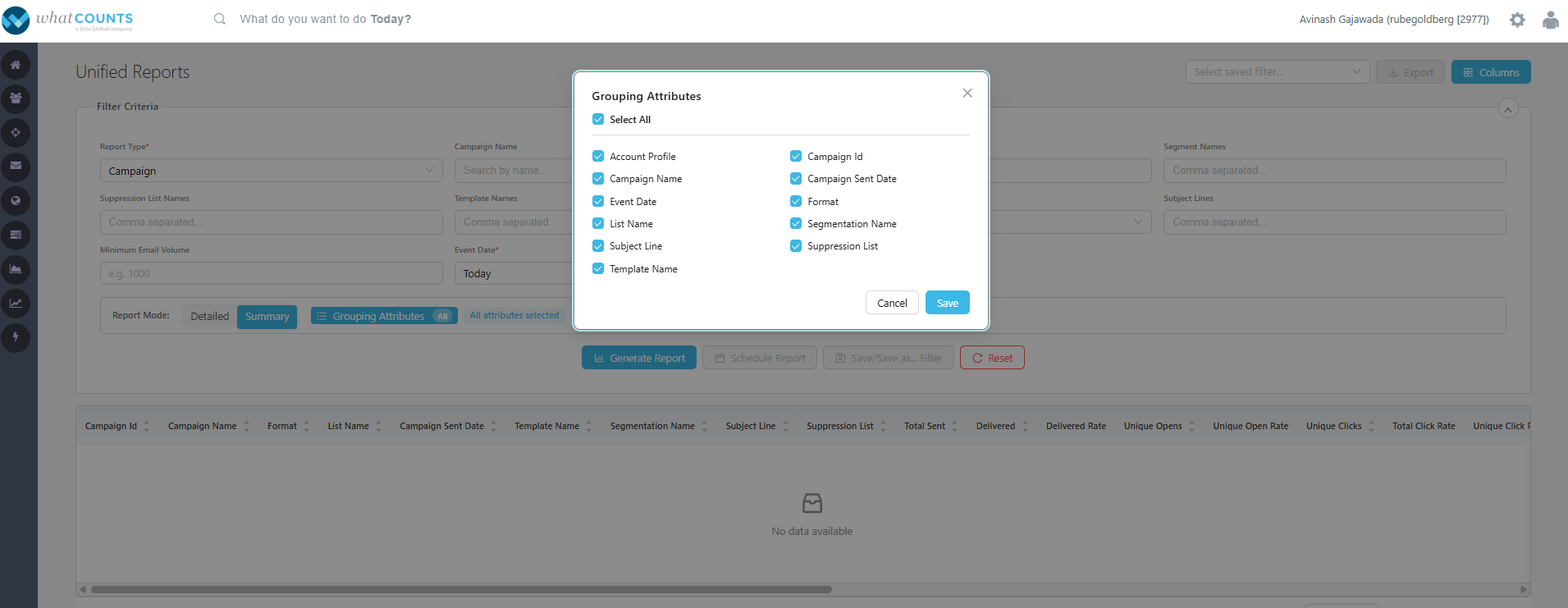Open the Home sidebar icon
This screenshot has height=608, width=1568.
pyautogui.click(x=16, y=65)
